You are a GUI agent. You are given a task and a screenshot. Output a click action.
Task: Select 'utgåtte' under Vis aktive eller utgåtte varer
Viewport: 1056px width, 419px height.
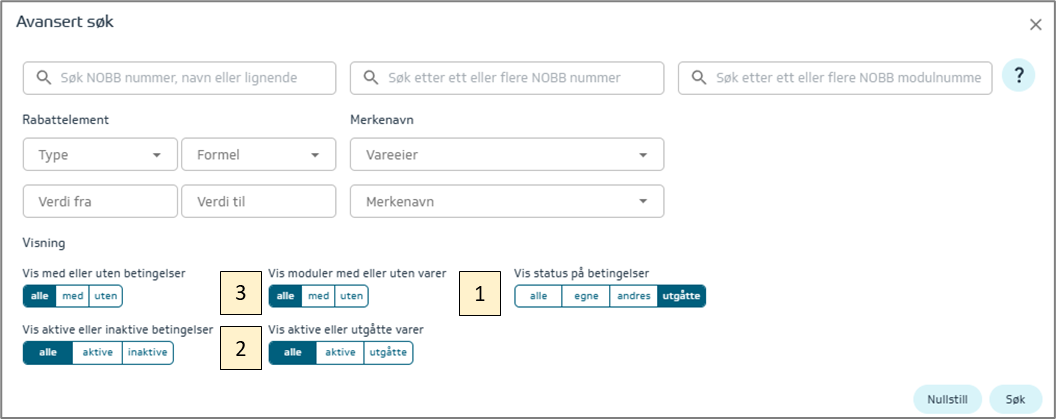click(388, 353)
